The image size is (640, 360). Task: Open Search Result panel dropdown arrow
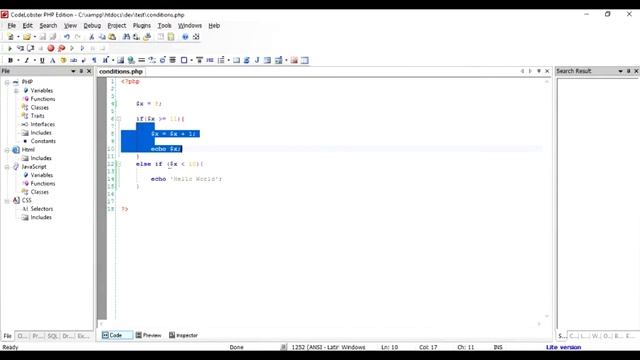tap(620, 71)
